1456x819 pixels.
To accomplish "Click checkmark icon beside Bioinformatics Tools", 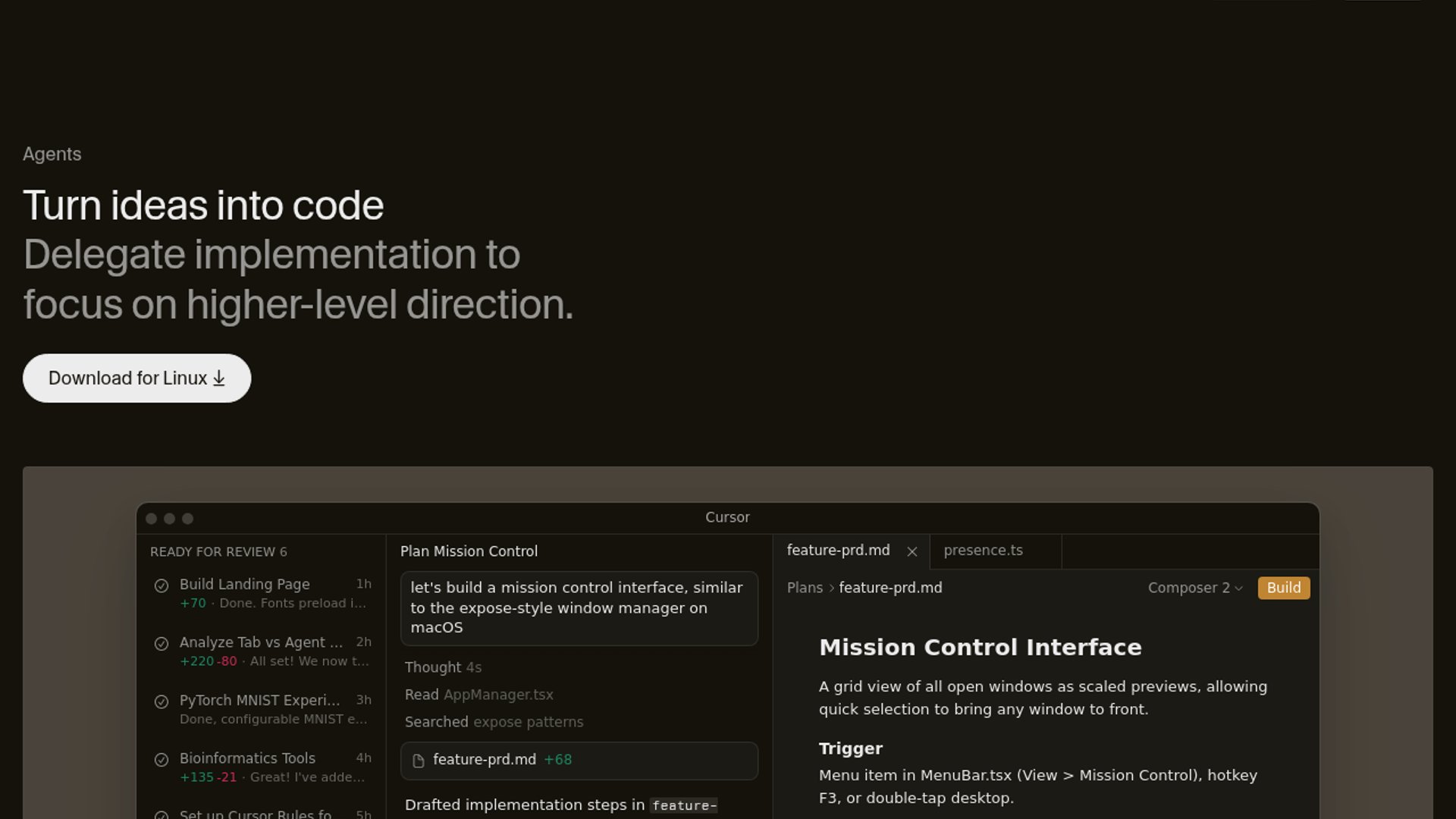I will click(x=162, y=760).
